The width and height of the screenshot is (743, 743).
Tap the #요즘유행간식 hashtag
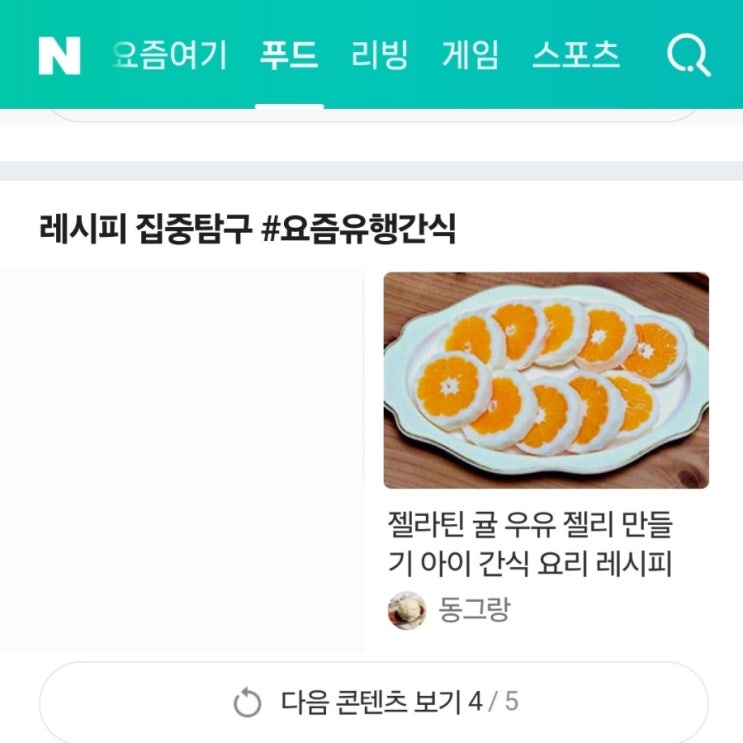358,229
